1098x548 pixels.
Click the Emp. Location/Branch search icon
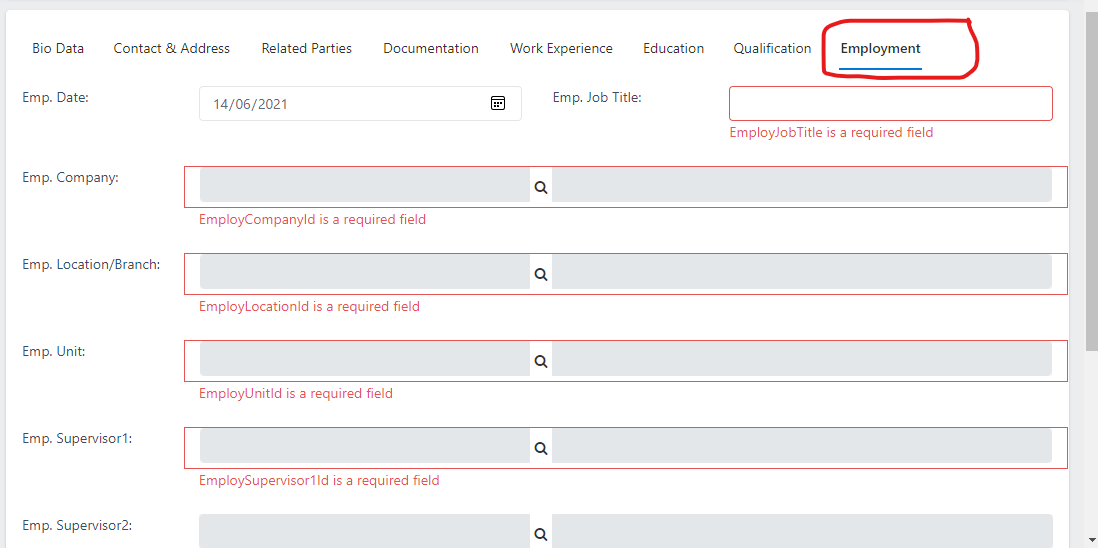click(x=541, y=274)
